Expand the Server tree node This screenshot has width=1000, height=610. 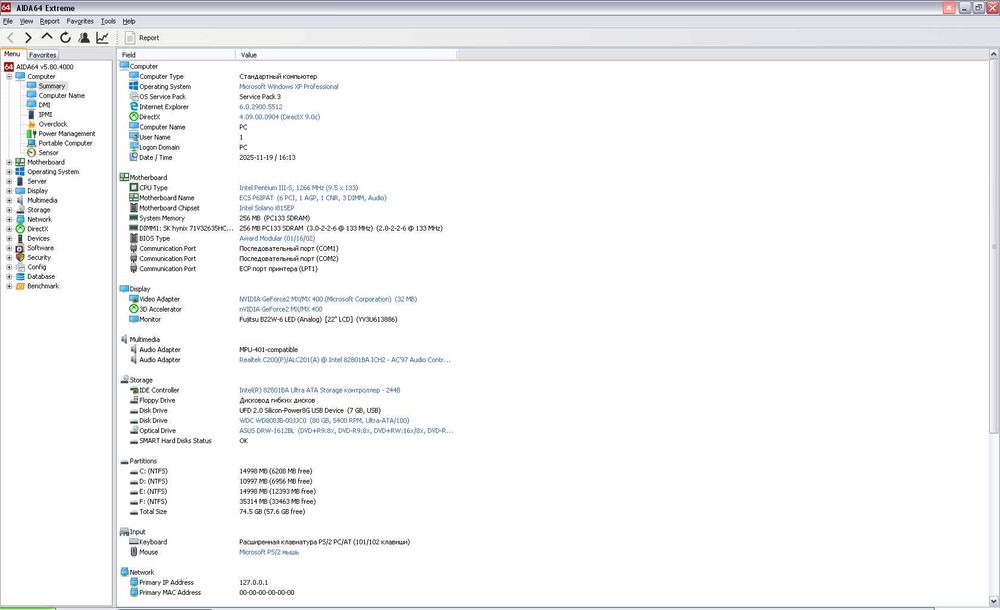pyautogui.click(x=9, y=181)
